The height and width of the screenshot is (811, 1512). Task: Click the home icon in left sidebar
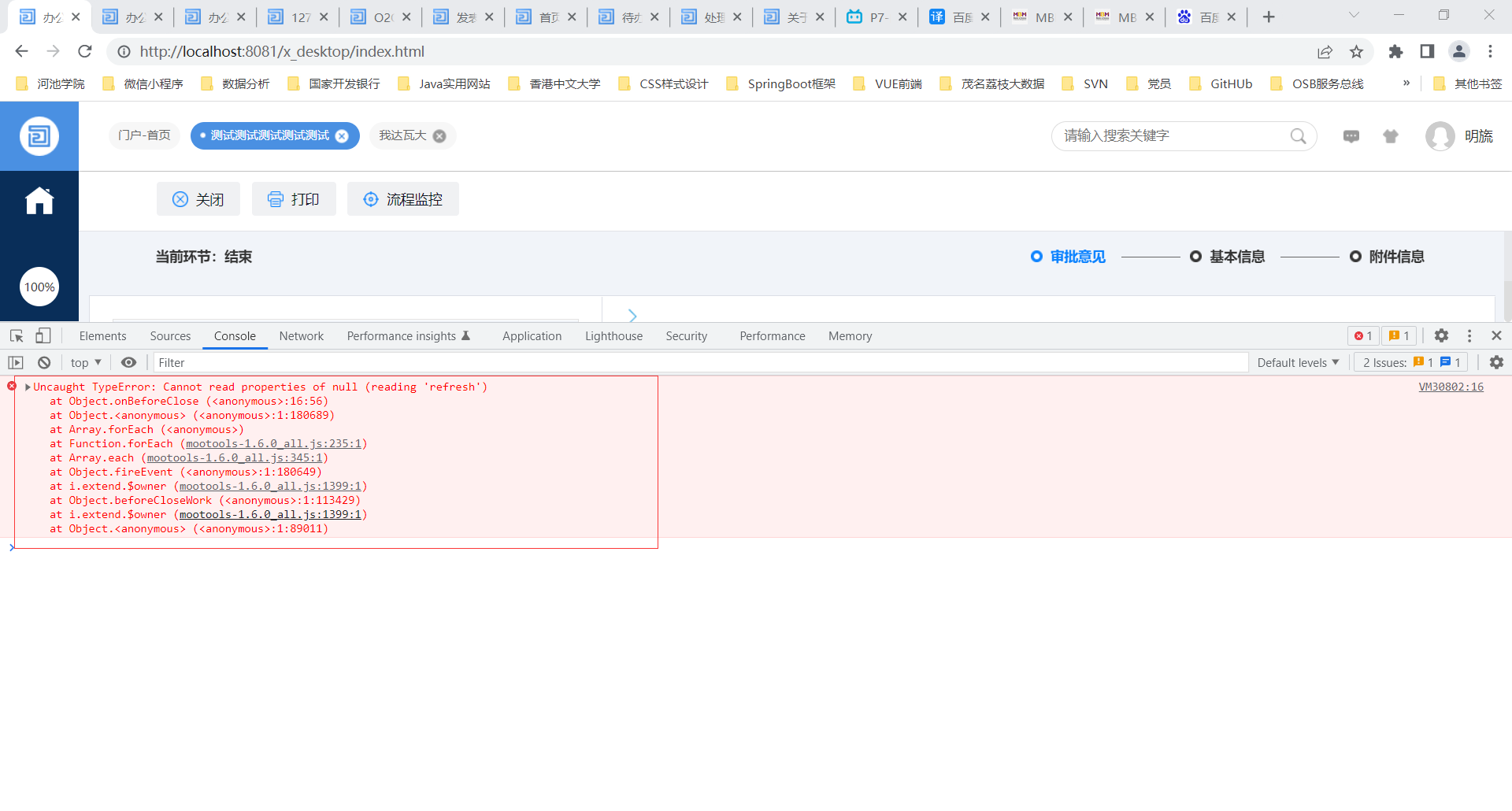[39, 201]
